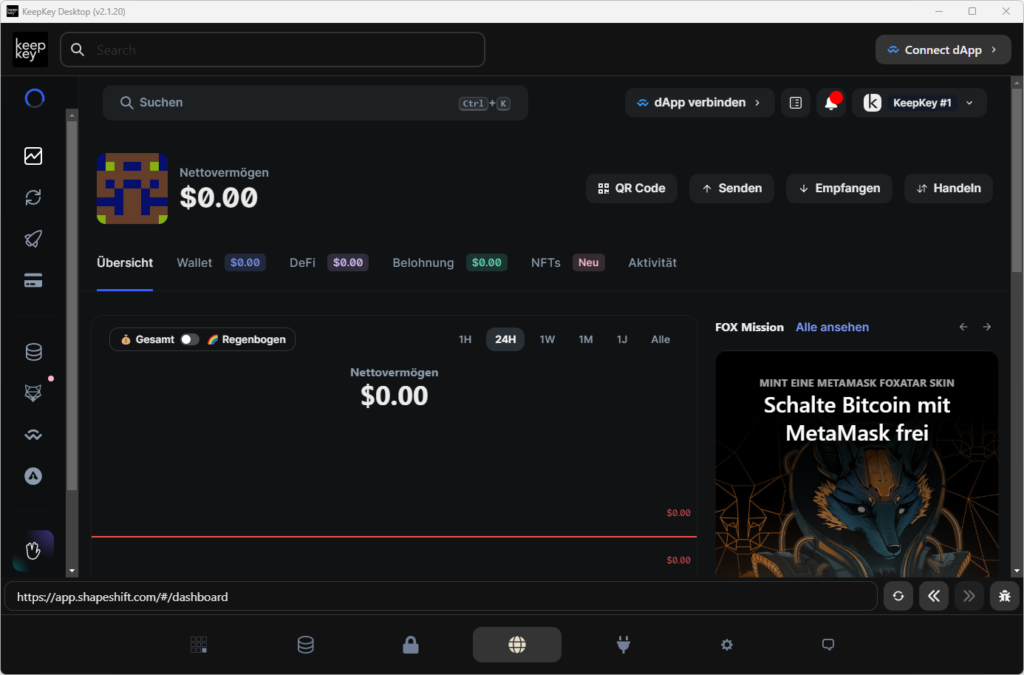Click the Senden button
The height and width of the screenshot is (675, 1024).
(x=731, y=188)
